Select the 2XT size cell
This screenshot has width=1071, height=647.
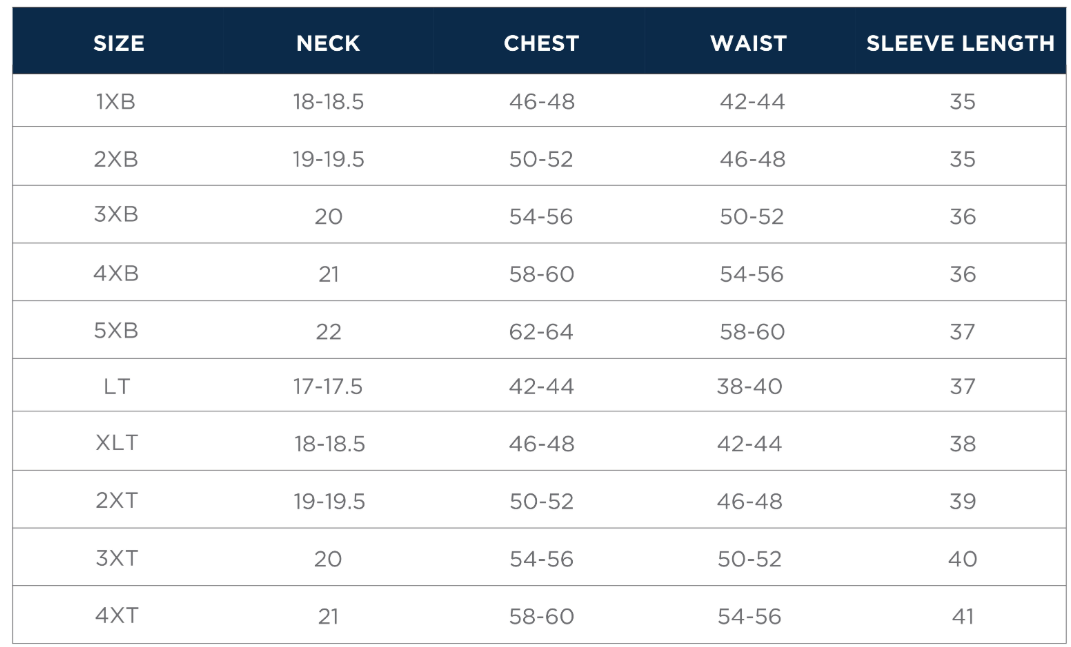pyautogui.click(x=116, y=501)
